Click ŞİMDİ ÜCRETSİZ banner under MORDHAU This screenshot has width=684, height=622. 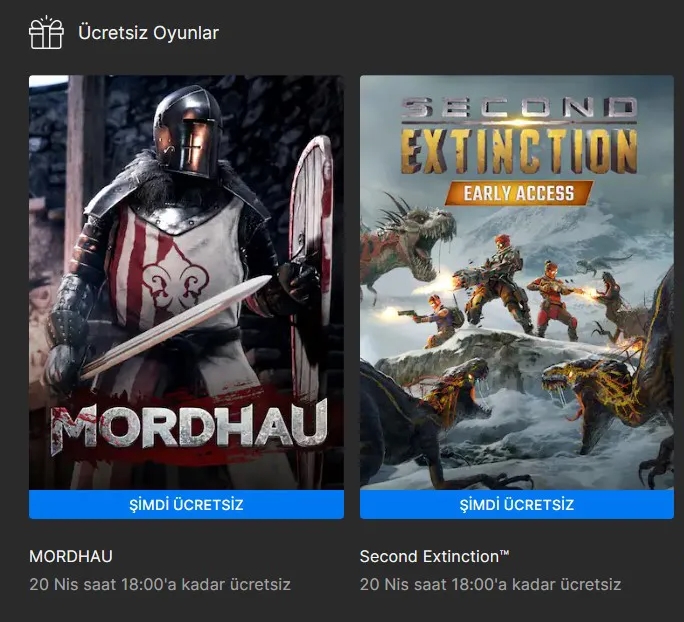[186, 505]
